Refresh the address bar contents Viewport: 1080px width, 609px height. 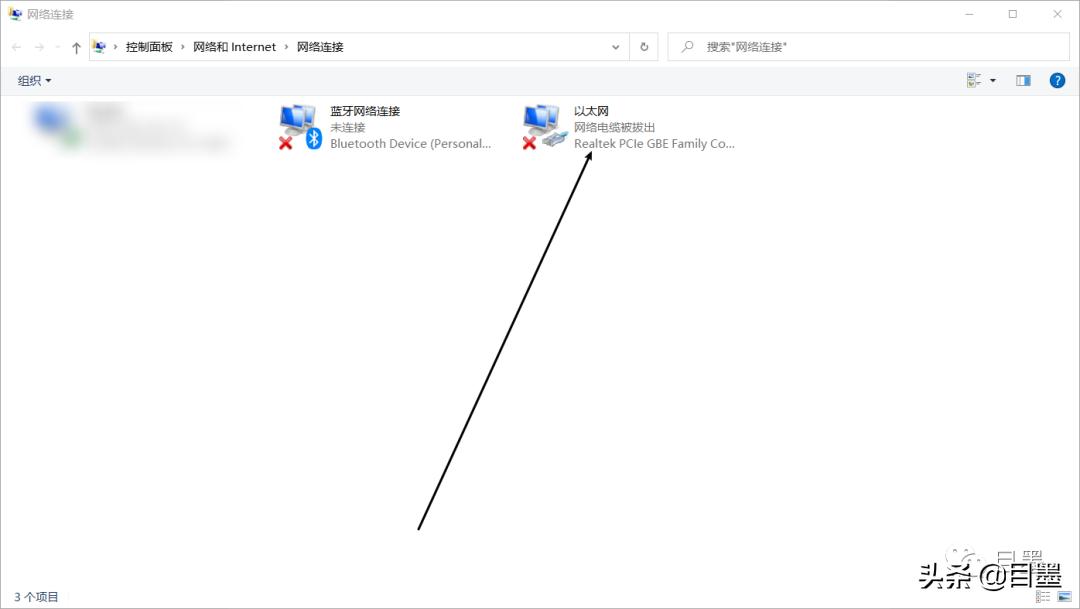click(643, 46)
